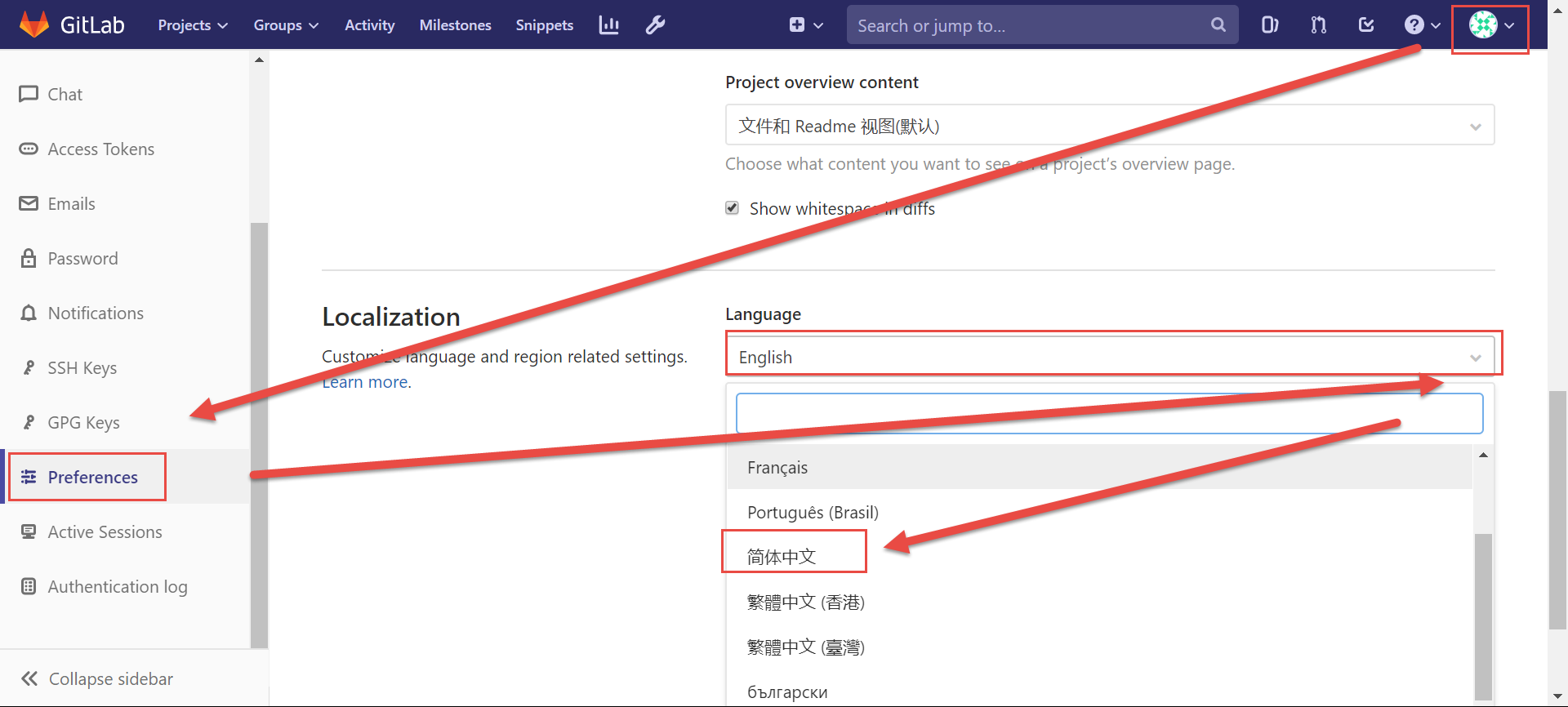The width and height of the screenshot is (1568, 707).
Task: Click the issues icon in navbar
Action: point(1269,25)
